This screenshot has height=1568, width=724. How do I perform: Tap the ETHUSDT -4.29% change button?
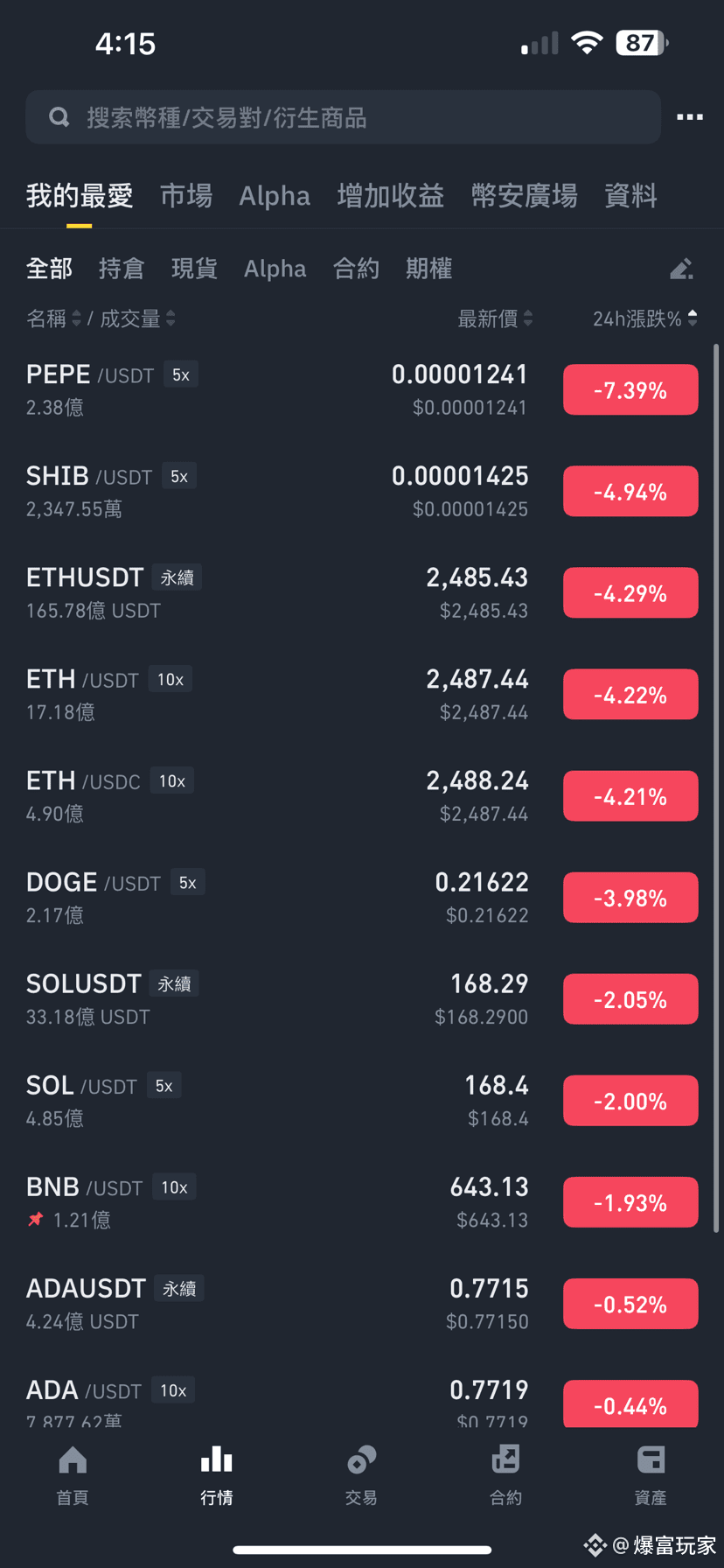pyautogui.click(x=630, y=592)
